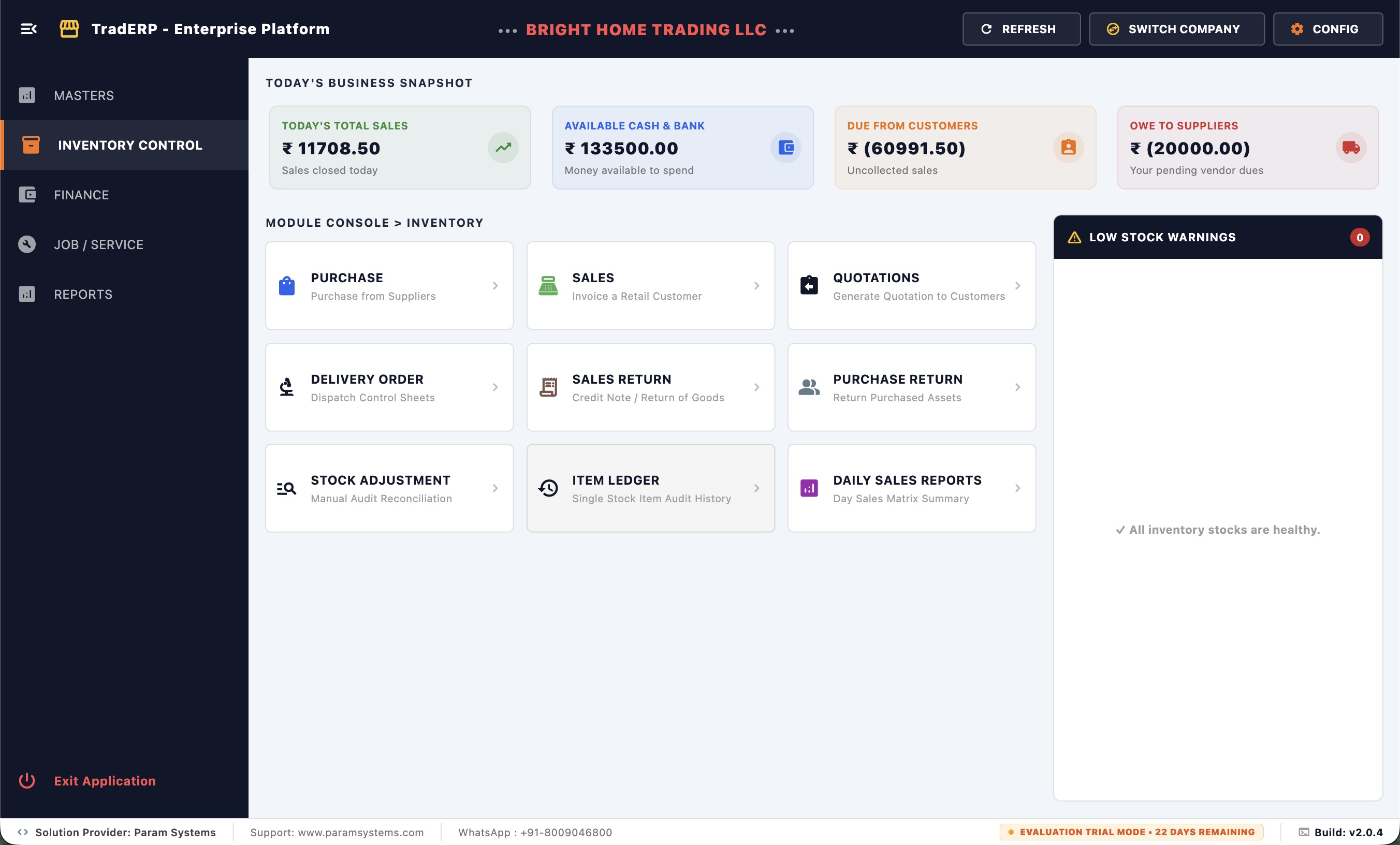1400x845 pixels.
Task: Click the due from customers badge icon
Action: click(1068, 148)
